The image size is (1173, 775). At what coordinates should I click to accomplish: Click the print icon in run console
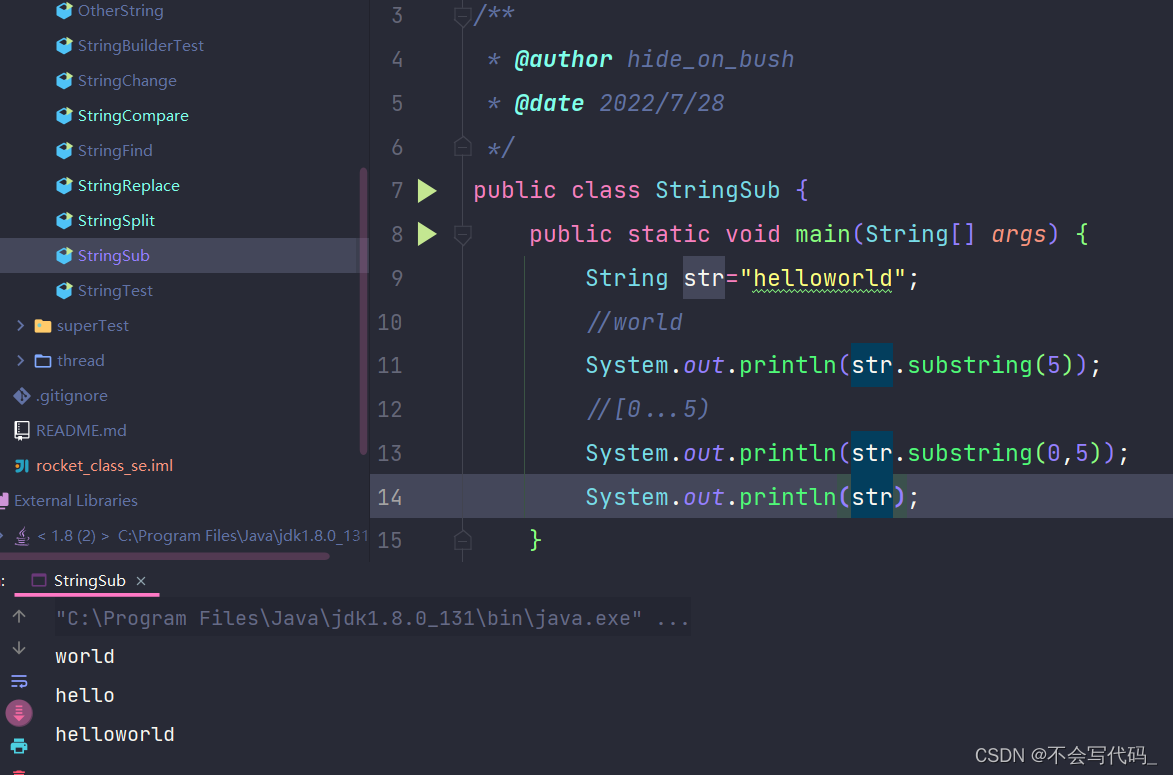[x=19, y=746]
